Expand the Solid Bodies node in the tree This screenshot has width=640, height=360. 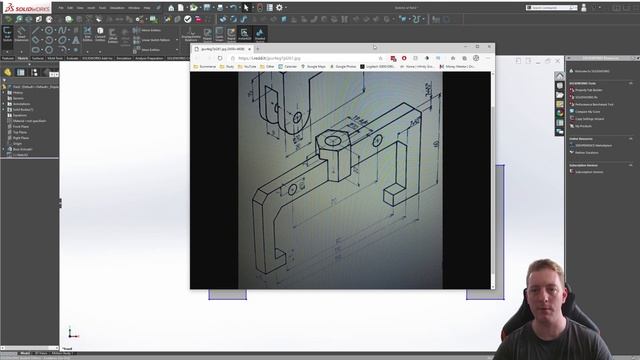pyautogui.click(x=4, y=110)
